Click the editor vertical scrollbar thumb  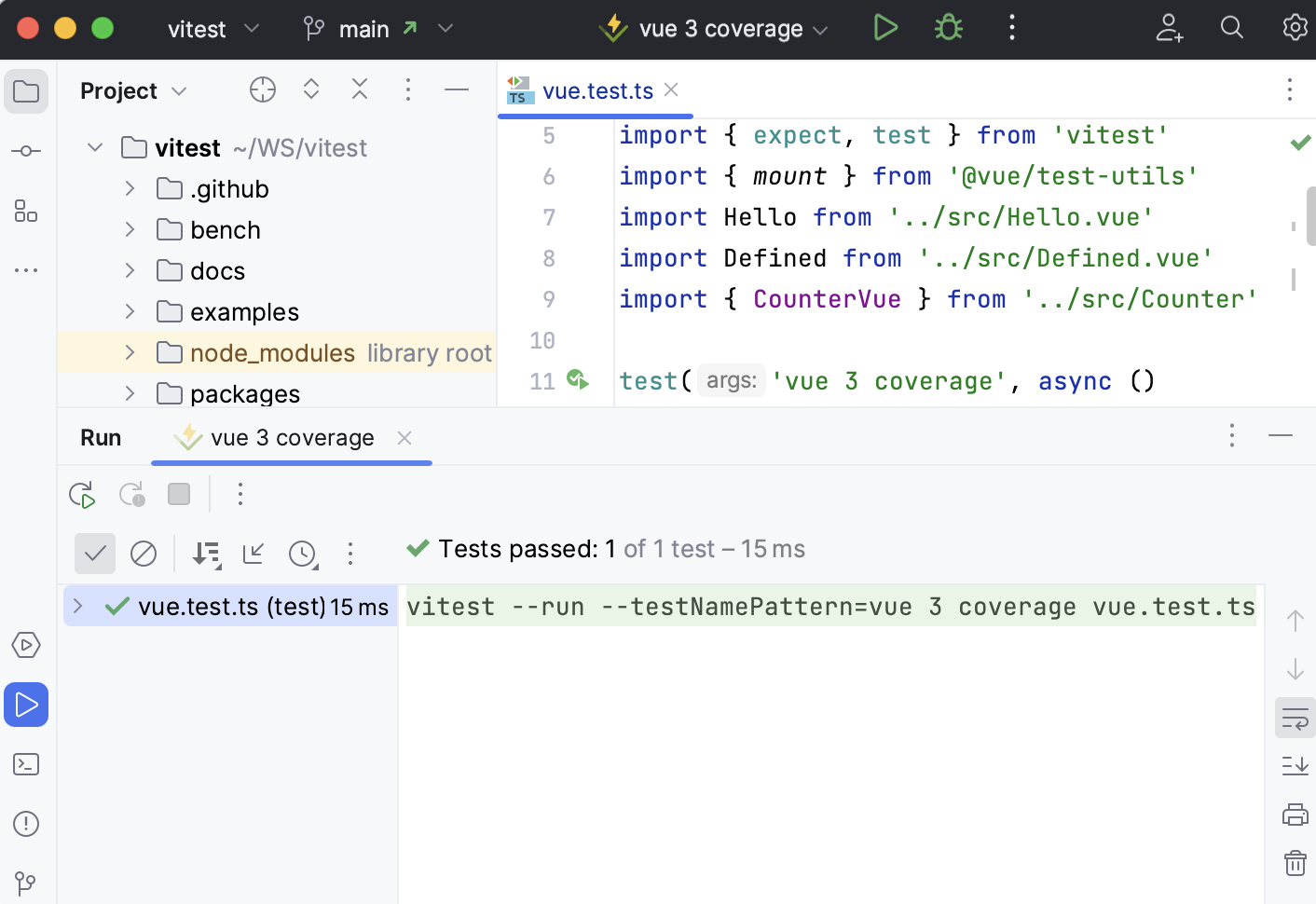1310,215
